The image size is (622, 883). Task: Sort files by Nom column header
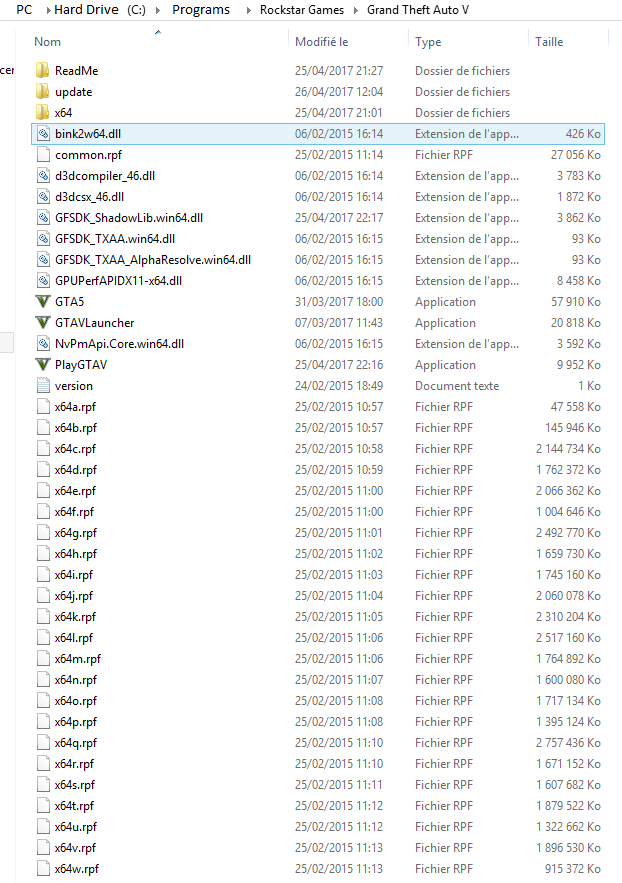click(47, 42)
